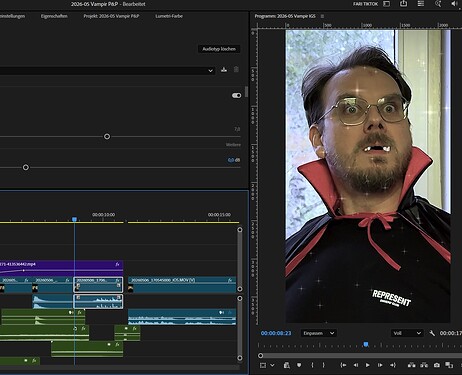Click the save preset download icon
Screen dimensions: 462x375
click(224, 70)
